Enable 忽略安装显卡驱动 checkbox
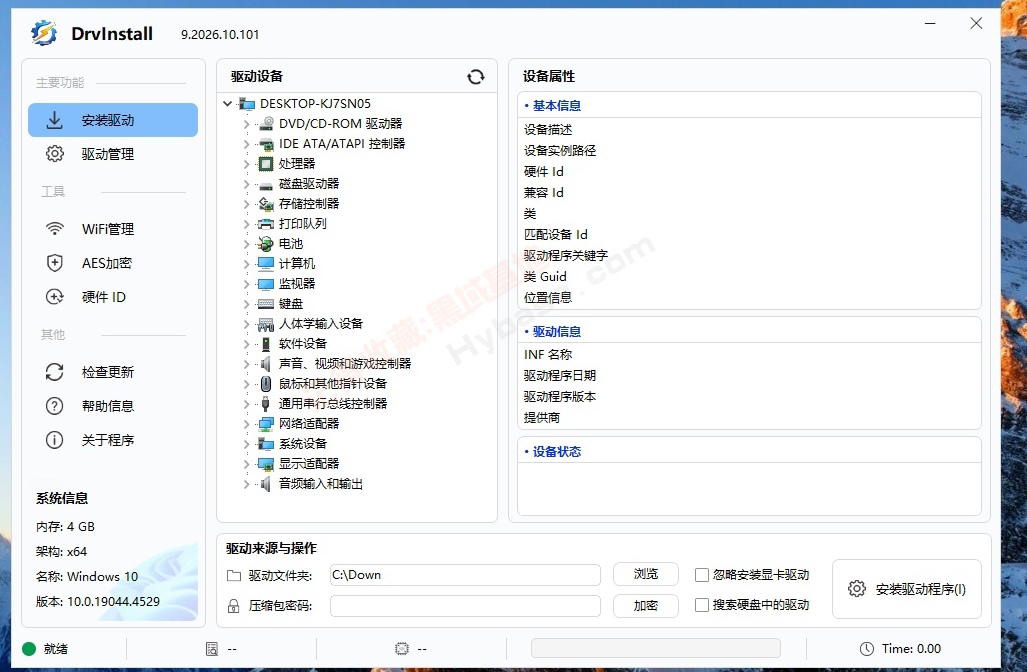The image size is (1027, 672). coord(701,574)
